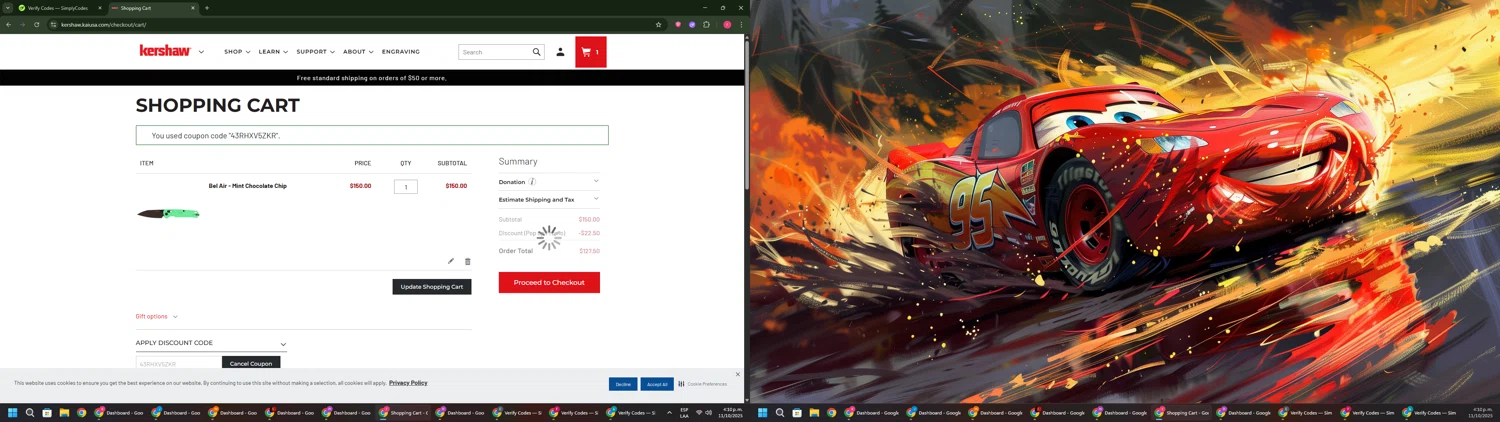
Task: Click Cancel Coupon
Action: [251, 364]
